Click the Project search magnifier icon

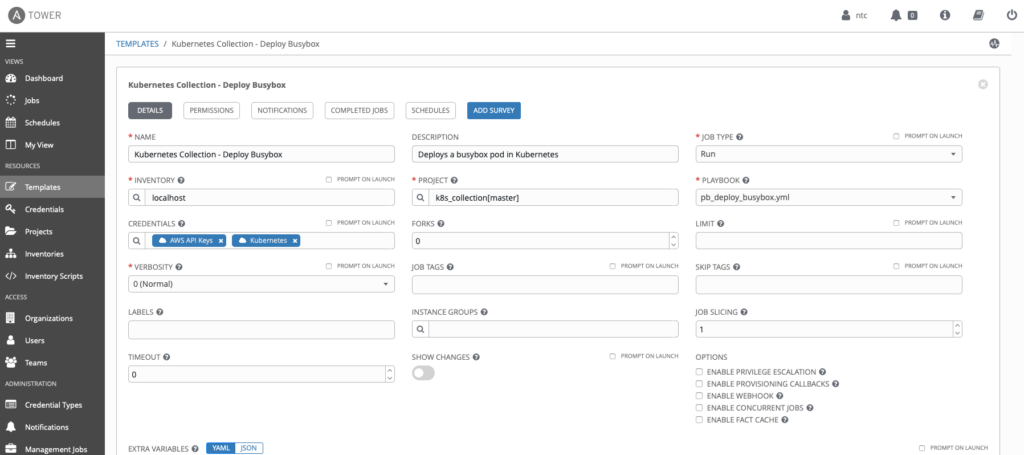(x=420, y=197)
